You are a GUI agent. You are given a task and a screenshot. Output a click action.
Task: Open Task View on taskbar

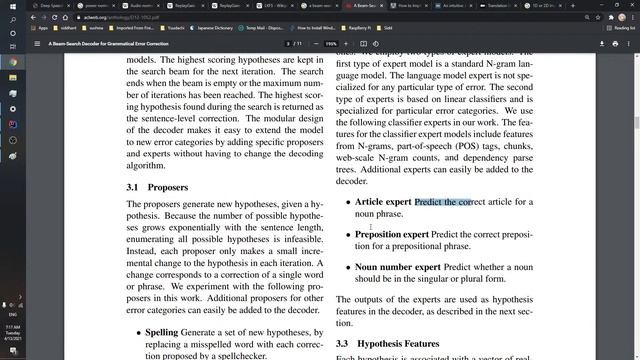pyautogui.click(x=13, y=47)
